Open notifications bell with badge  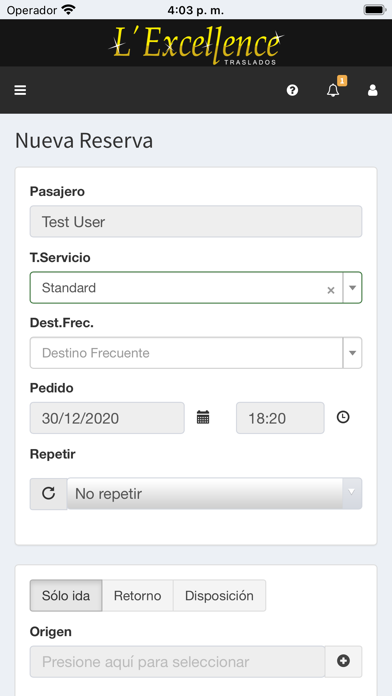pos(334,89)
